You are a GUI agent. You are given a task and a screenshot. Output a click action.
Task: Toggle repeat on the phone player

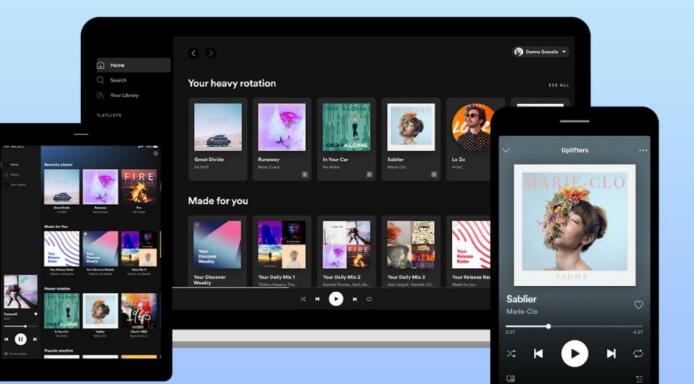pyautogui.click(x=638, y=353)
